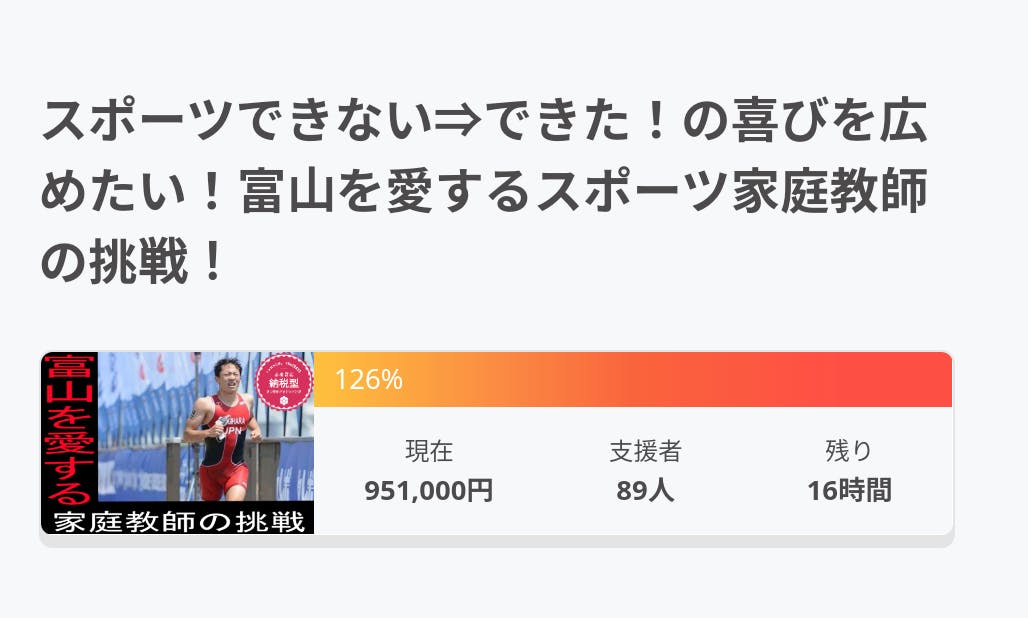Click the red vertical 富山を愛する text
The height and width of the screenshot is (618, 1028).
pyautogui.click(x=67, y=428)
